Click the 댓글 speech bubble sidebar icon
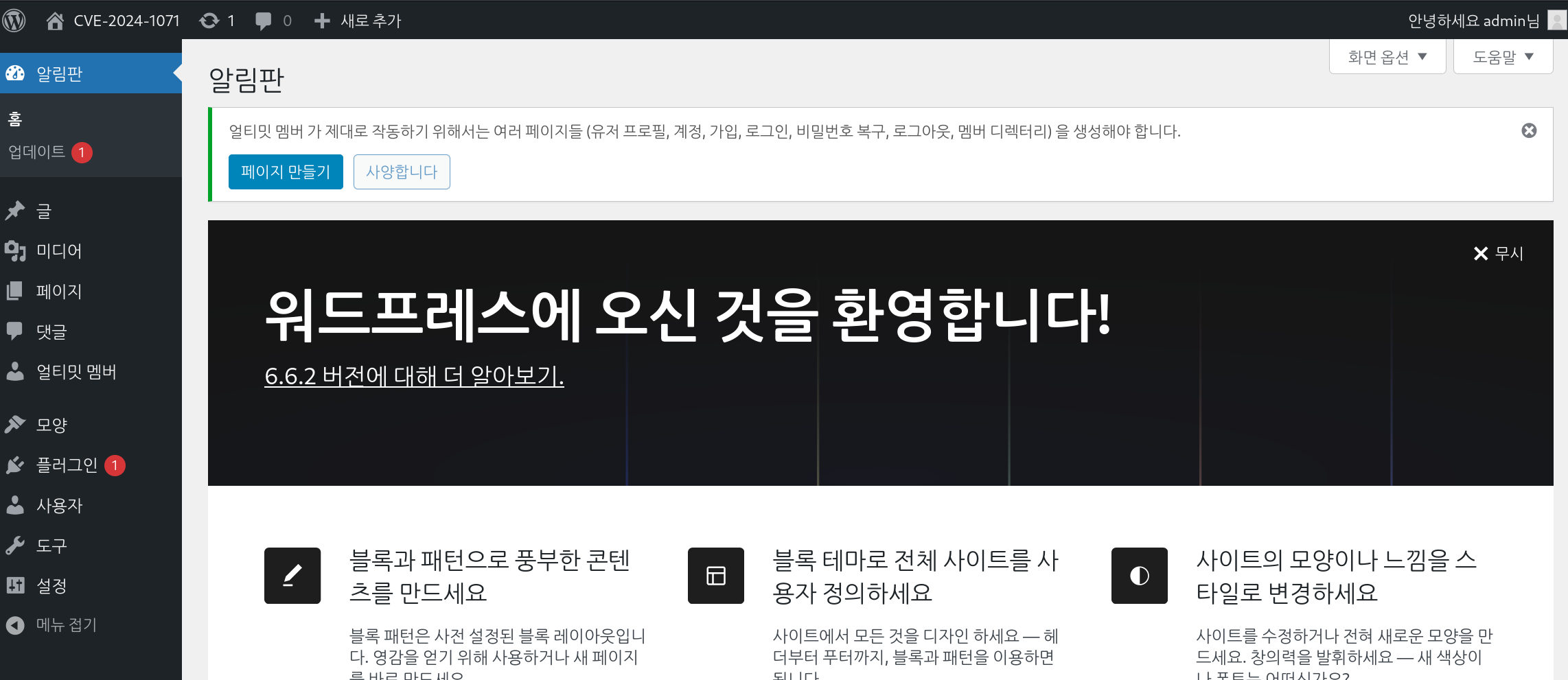This screenshot has height=680, width=1568. click(15, 331)
